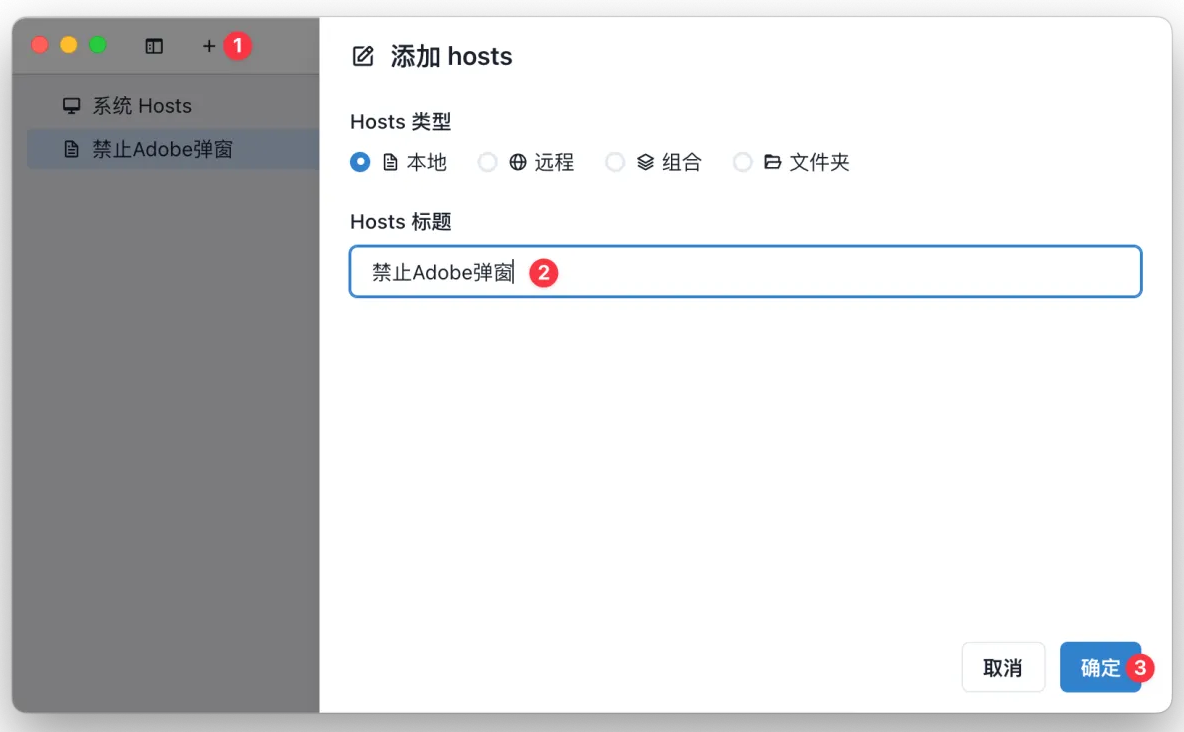Select the 本地 radio button
Image resolution: width=1184 pixels, height=732 pixels.
pos(360,162)
